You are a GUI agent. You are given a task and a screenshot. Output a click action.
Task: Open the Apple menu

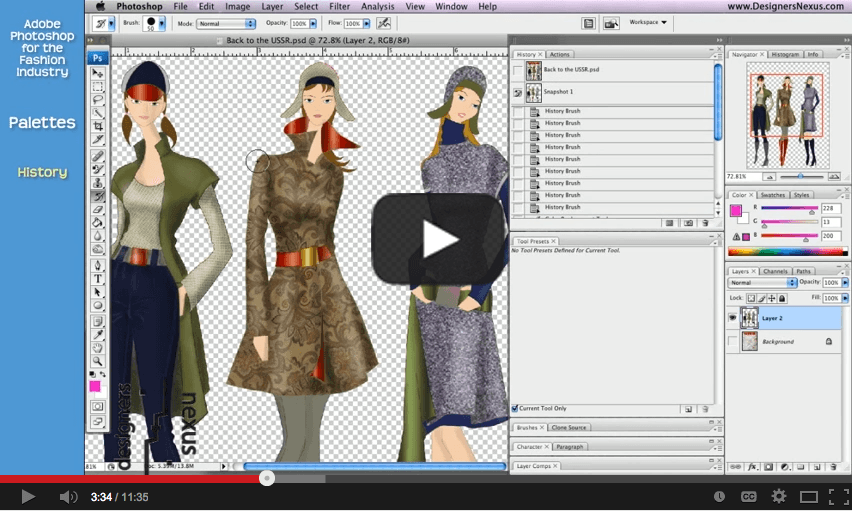100,6
